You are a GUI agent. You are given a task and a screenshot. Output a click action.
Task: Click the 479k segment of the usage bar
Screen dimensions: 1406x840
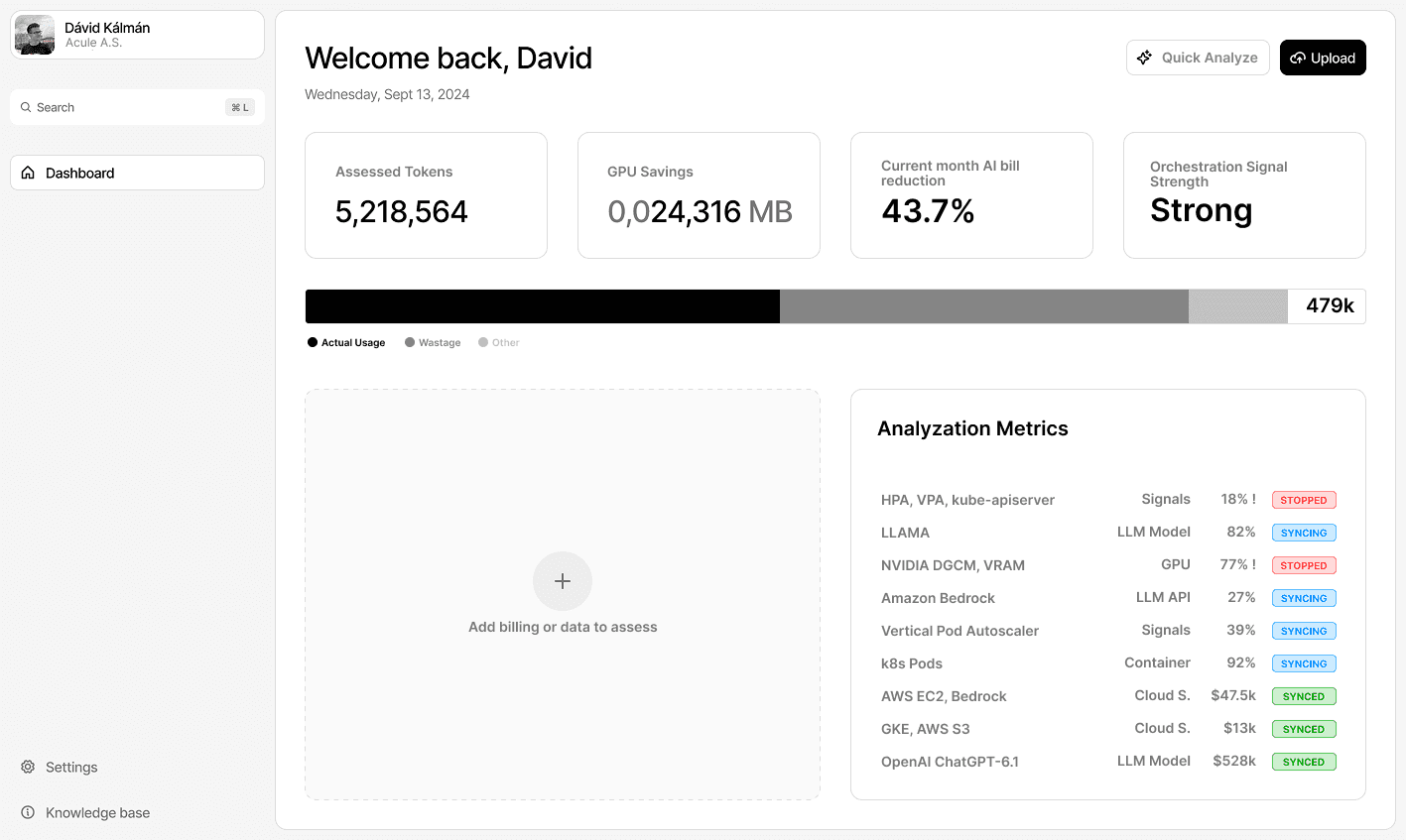tap(1327, 306)
